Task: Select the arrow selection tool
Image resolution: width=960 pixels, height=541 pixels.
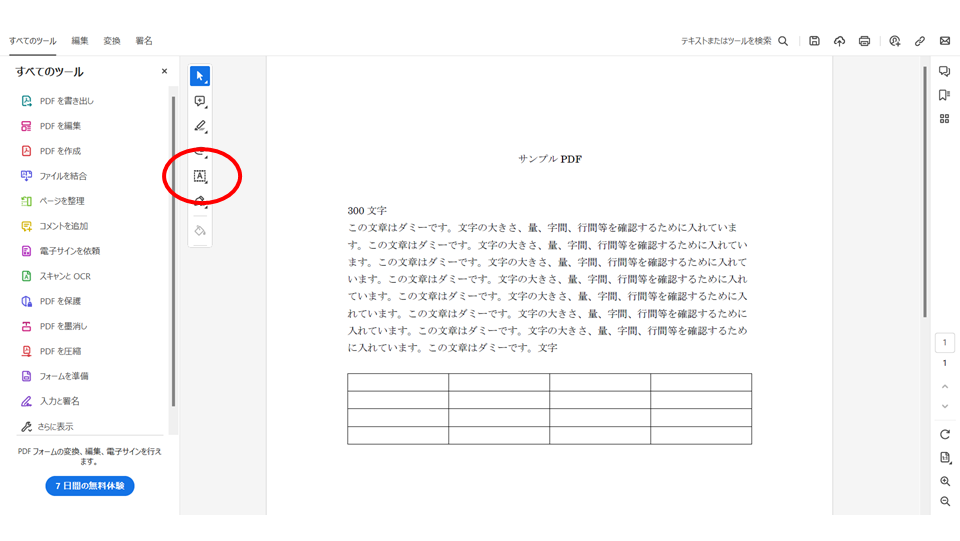Action: pyautogui.click(x=200, y=76)
